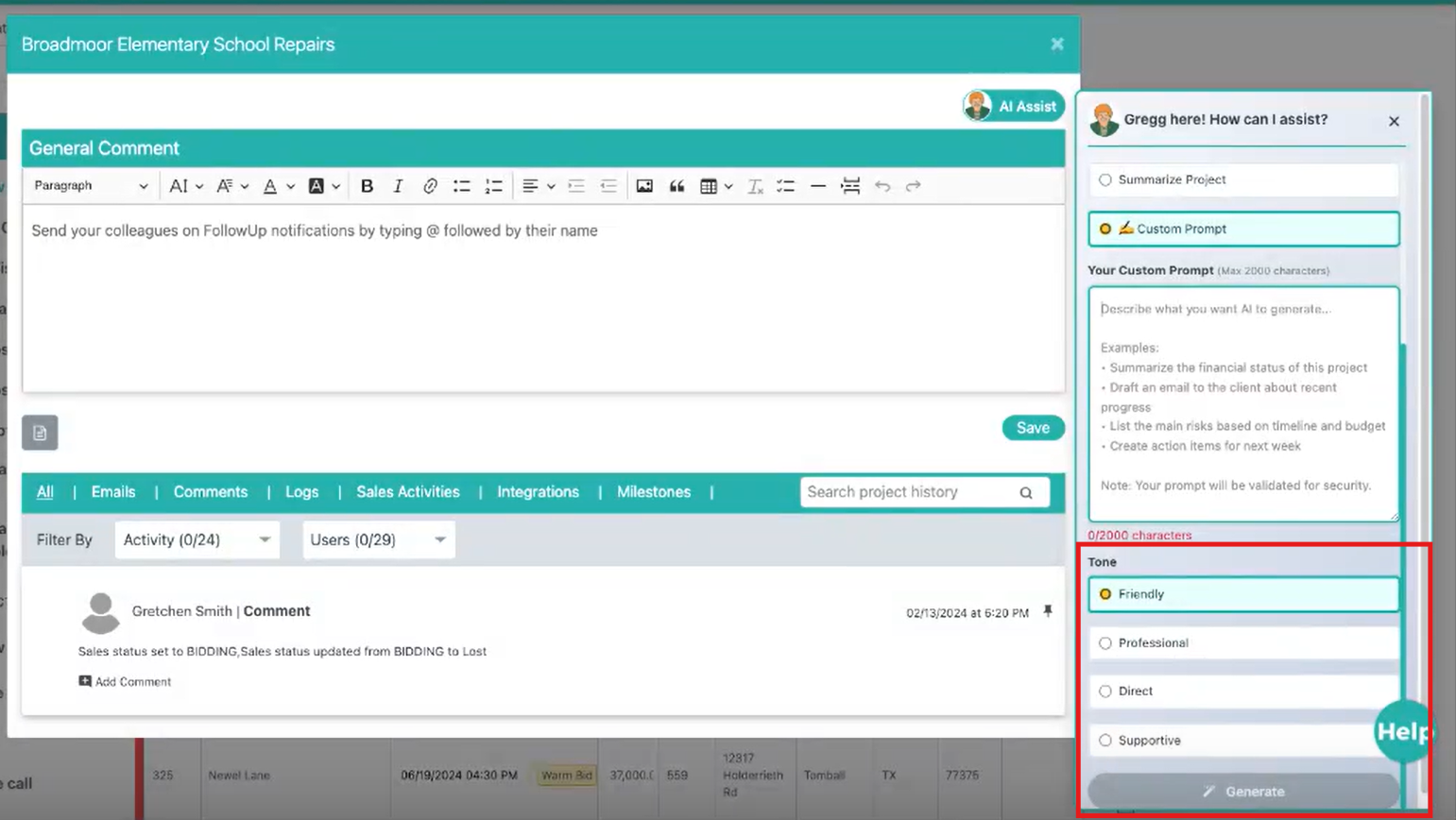The width and height of the screenshot is (1456, 820).
Task: Insert an image into the comment
Action: tap(644, 186)
